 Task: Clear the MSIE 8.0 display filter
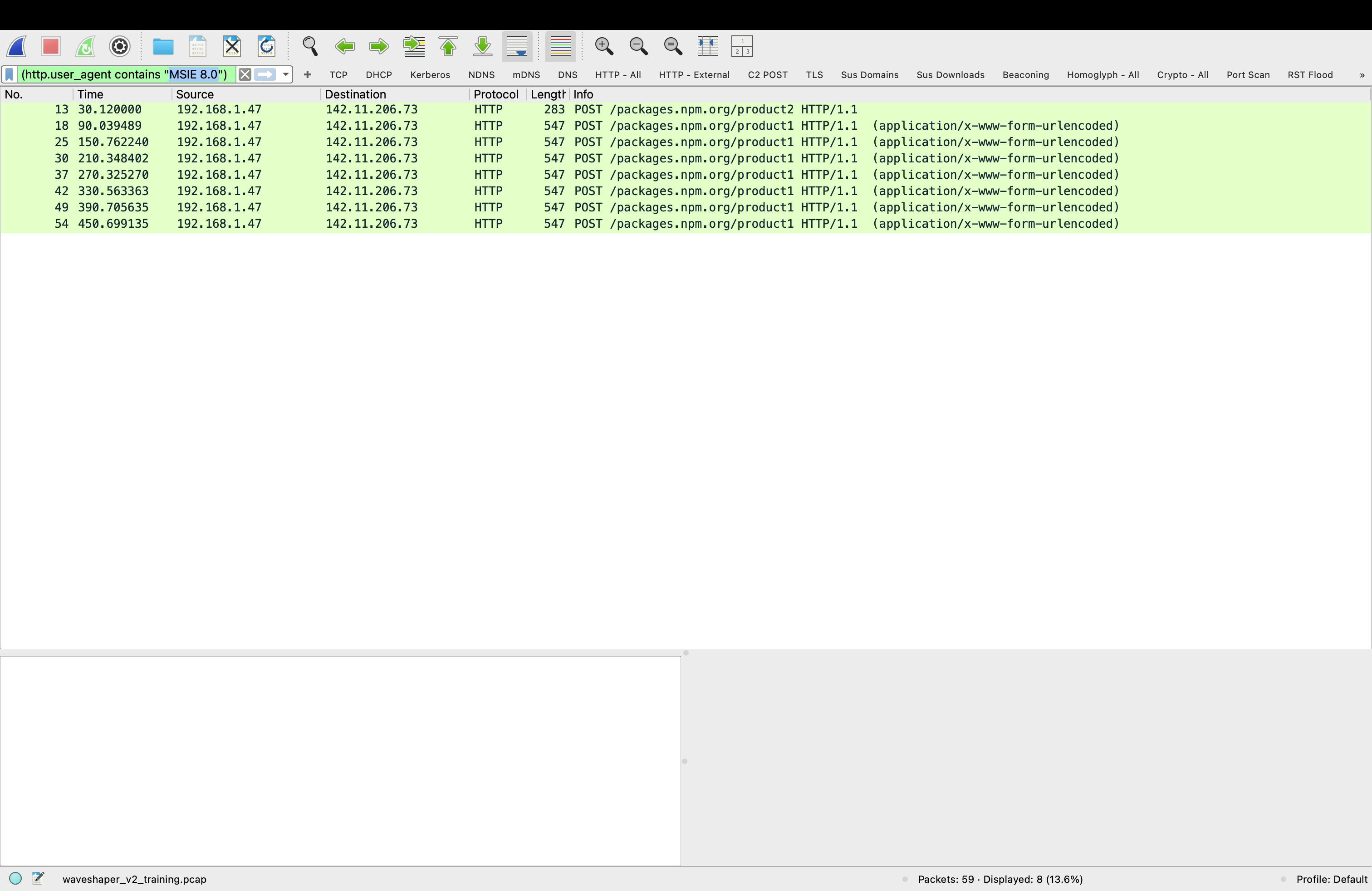245,74
